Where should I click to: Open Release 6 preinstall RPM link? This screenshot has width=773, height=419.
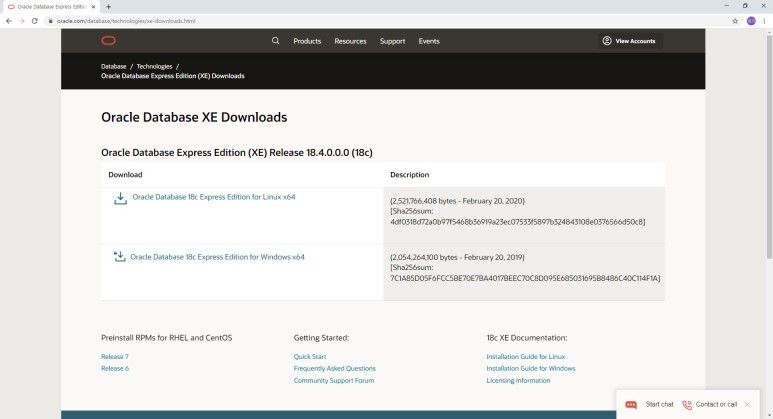(115, 368)
